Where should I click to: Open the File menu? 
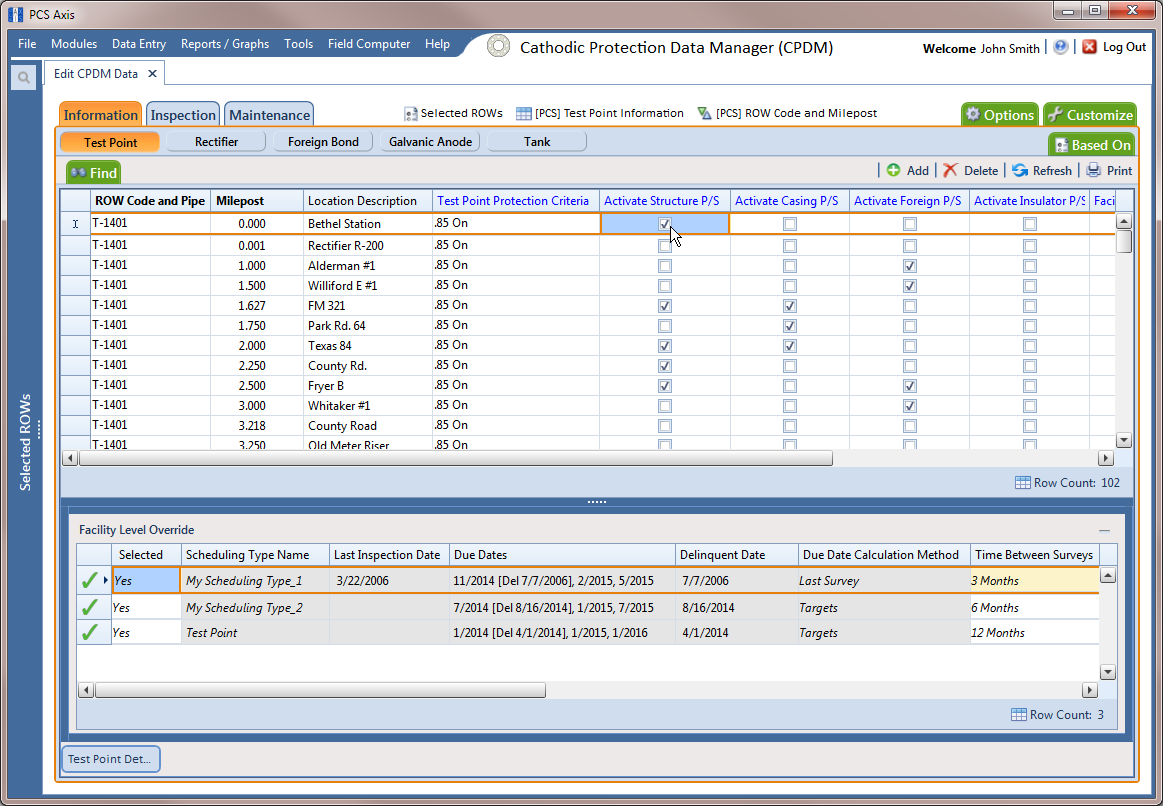(27, 44)
